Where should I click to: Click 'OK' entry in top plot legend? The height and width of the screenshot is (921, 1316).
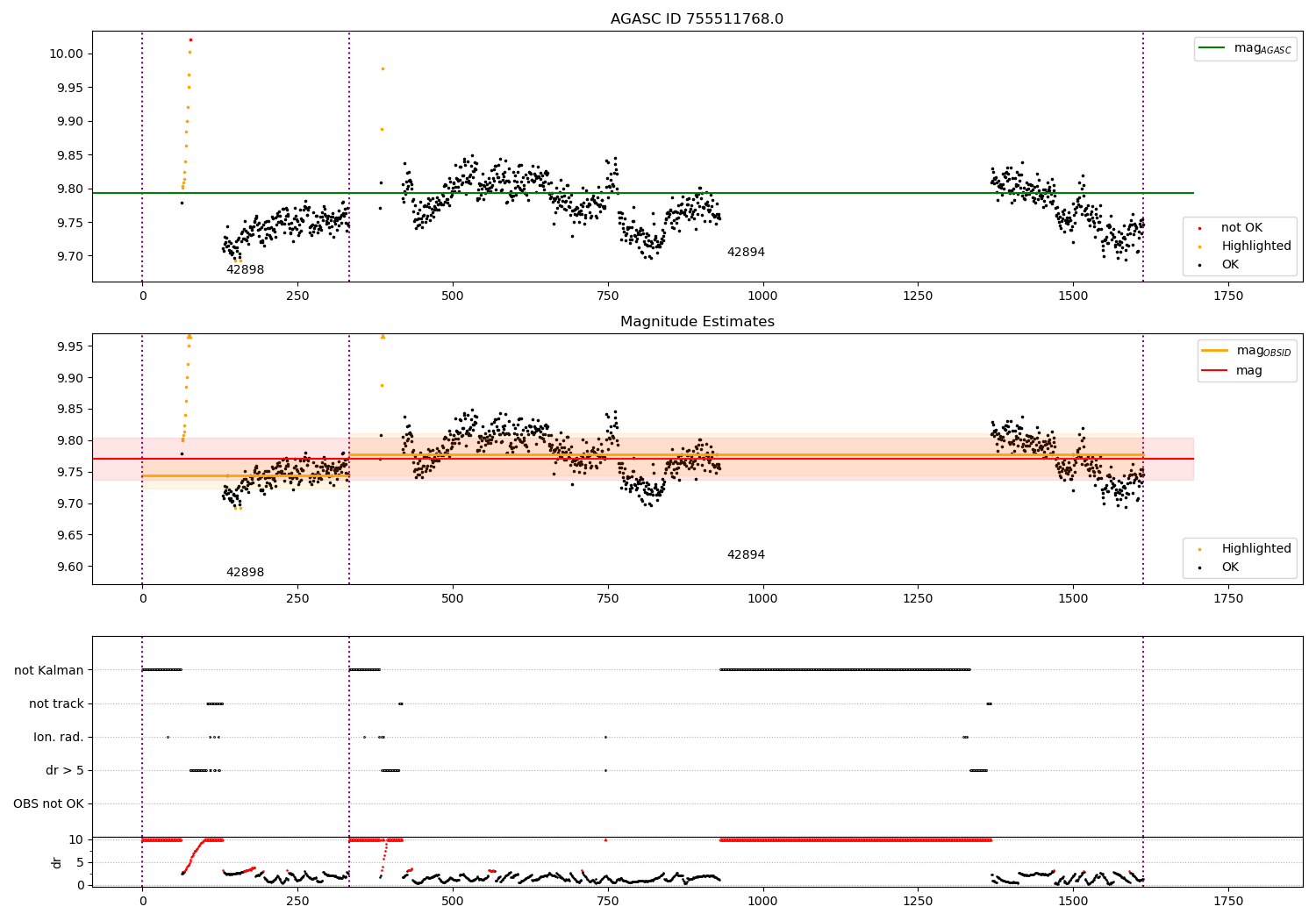click(x=1219, y=265)
